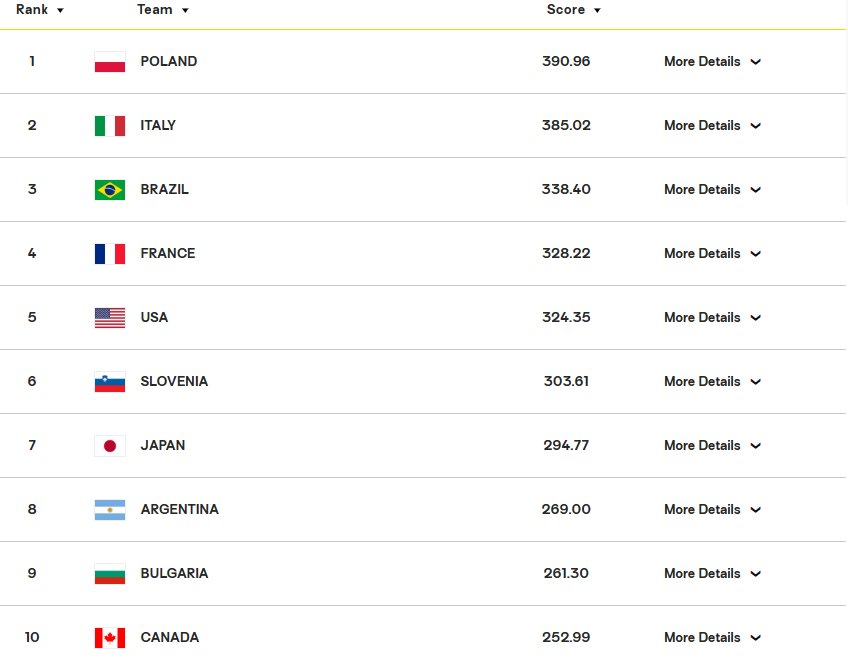Click Italy's score 385.02

pyautogui.click(x=566, y=126)
